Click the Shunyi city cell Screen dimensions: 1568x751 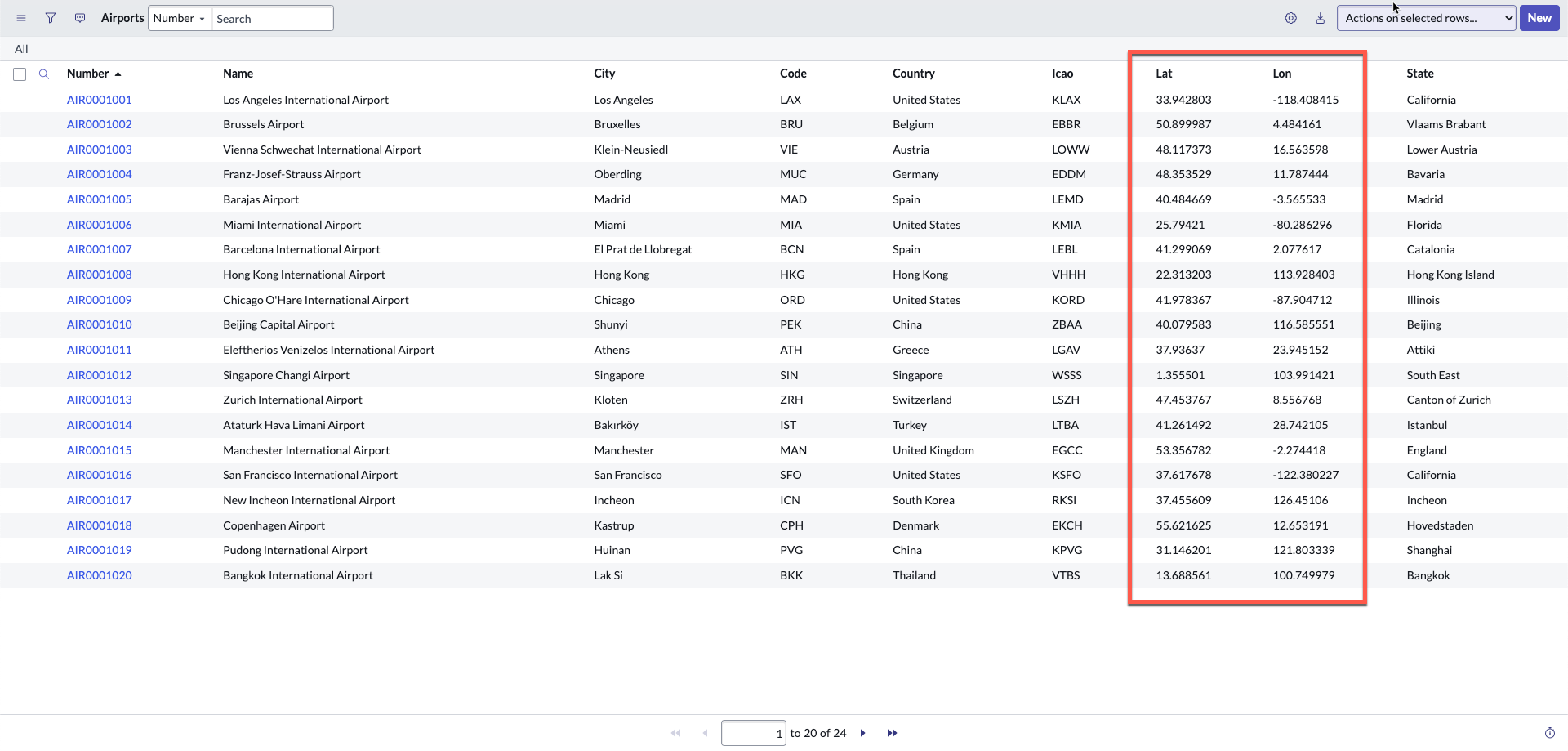611,324
